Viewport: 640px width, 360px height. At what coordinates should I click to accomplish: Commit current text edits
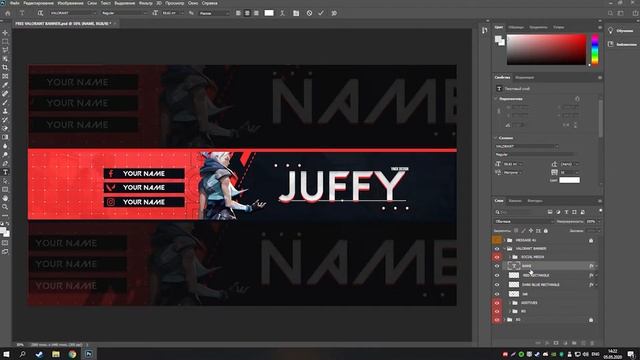(321, 13)
